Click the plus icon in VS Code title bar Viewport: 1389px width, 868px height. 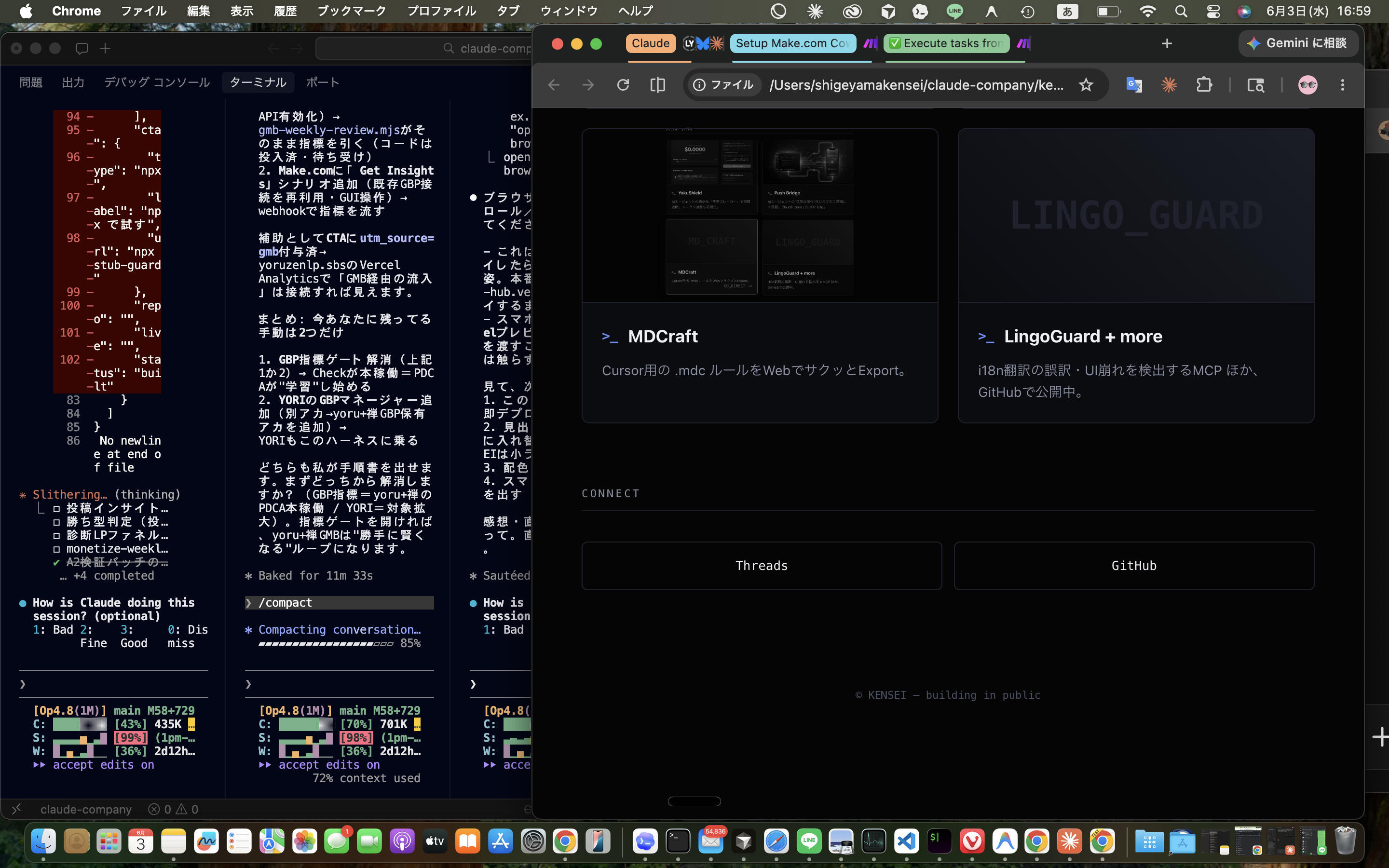coord(105,48)
